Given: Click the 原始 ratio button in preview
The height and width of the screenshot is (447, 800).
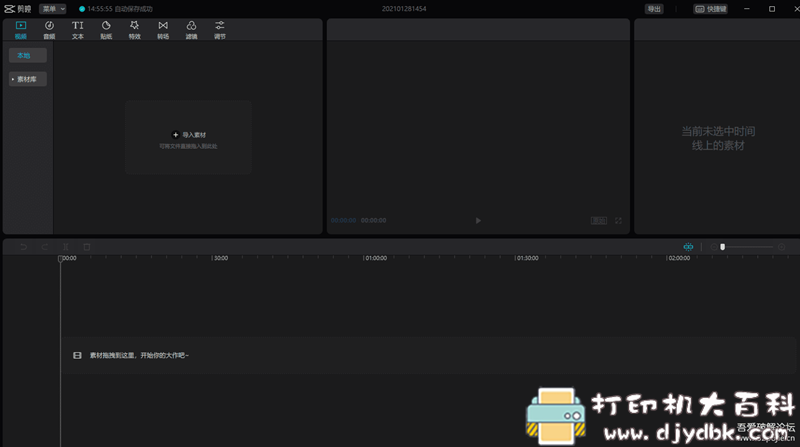Looking at the screenshot, I should tap(599, 220).
